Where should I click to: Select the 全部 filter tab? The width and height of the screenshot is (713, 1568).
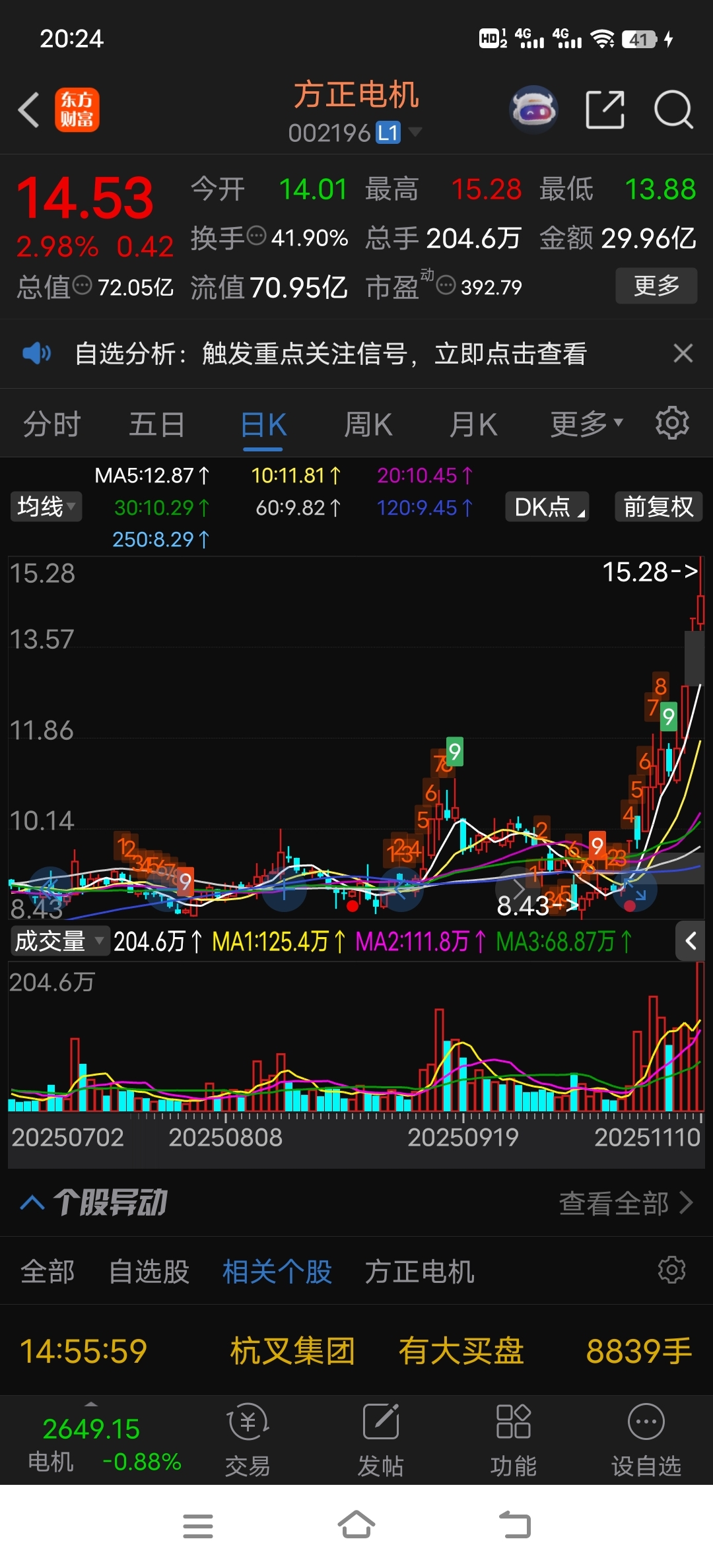coord(48,1271)
